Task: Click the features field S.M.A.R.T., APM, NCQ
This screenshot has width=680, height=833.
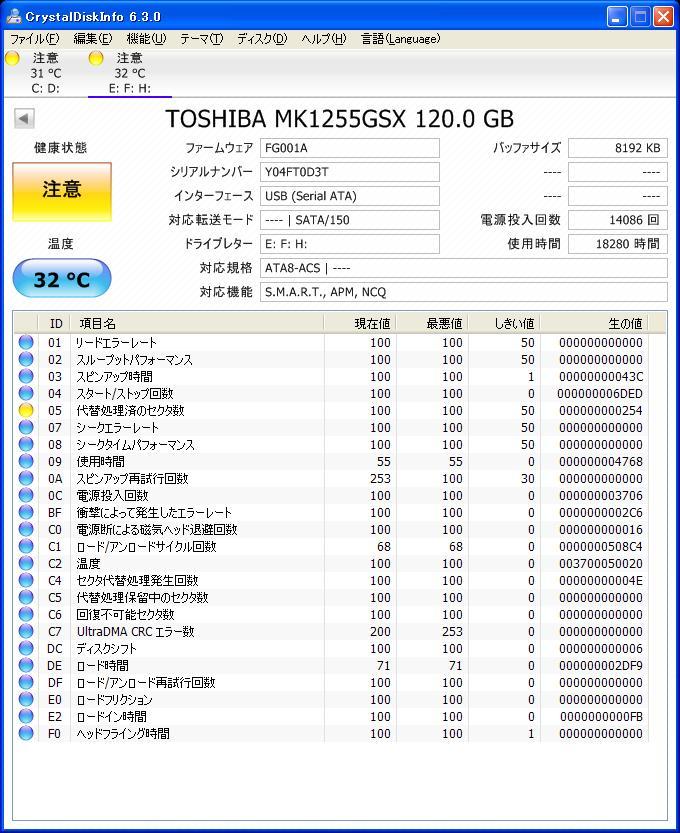Action: (463, 292)
